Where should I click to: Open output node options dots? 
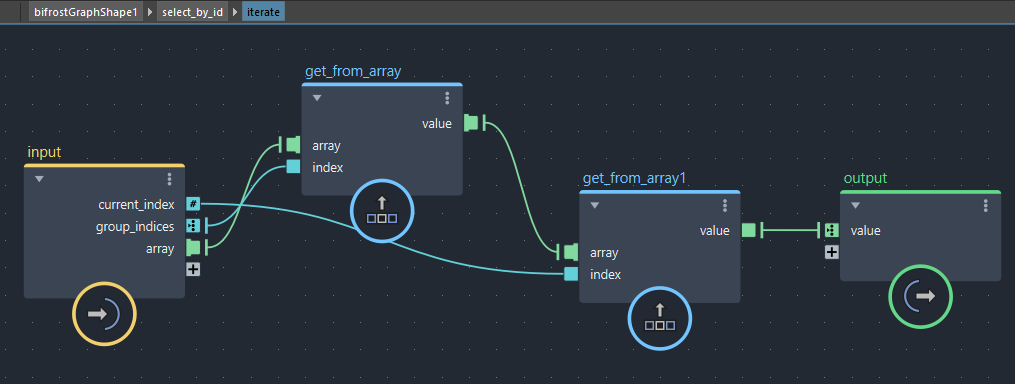[986, 205]
